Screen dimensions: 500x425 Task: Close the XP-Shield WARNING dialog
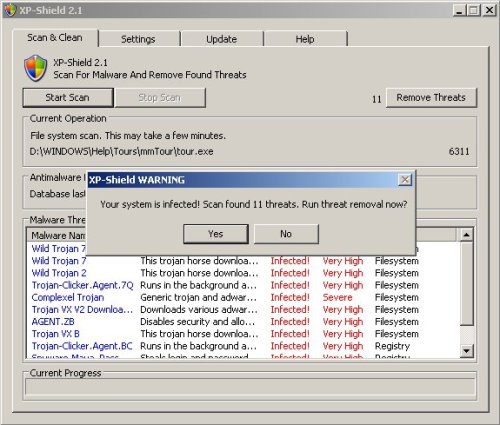point(405,180)
